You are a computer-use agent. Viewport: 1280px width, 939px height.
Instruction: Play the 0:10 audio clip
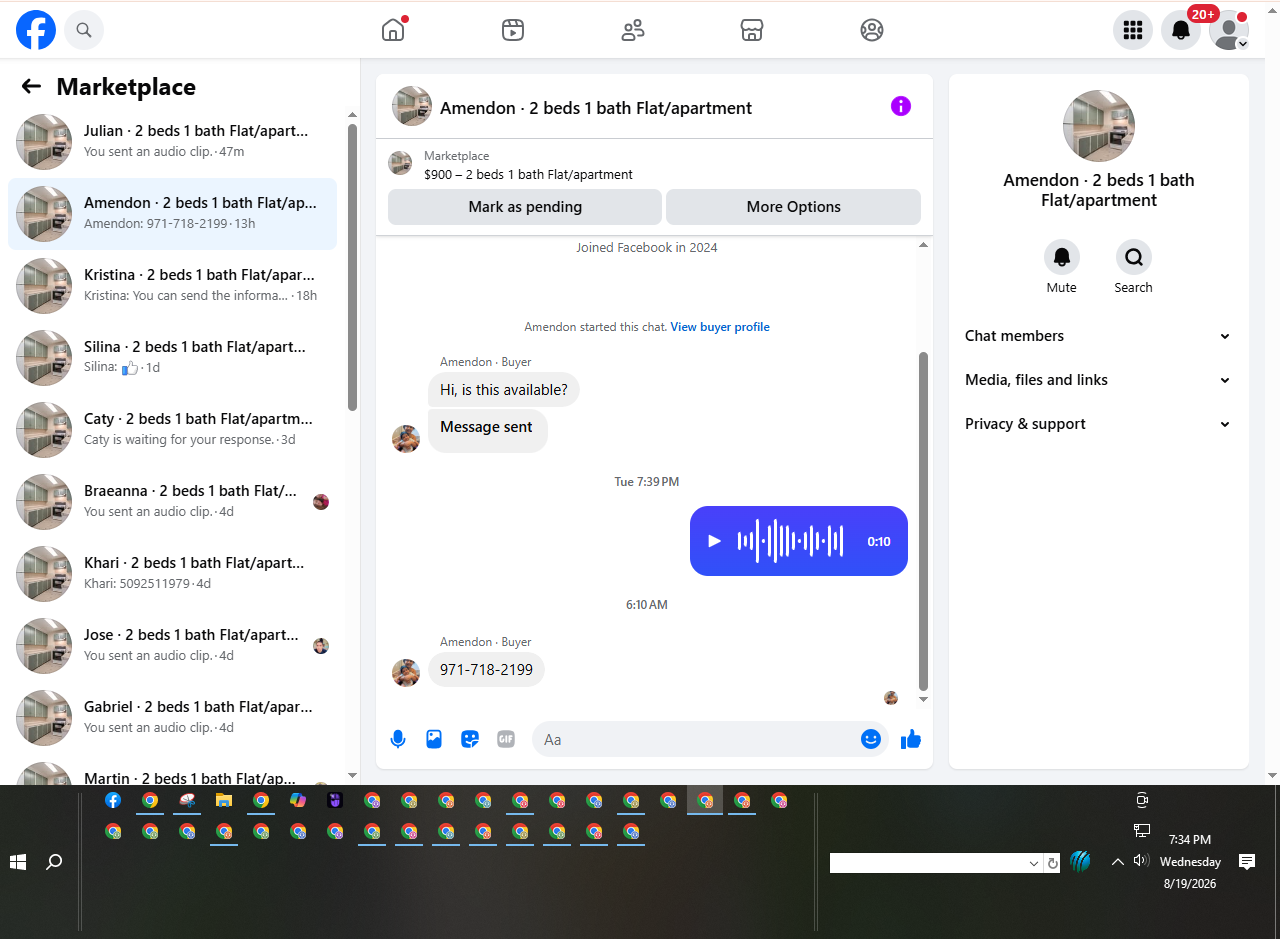pyautogui.click(x=714, y=541)
